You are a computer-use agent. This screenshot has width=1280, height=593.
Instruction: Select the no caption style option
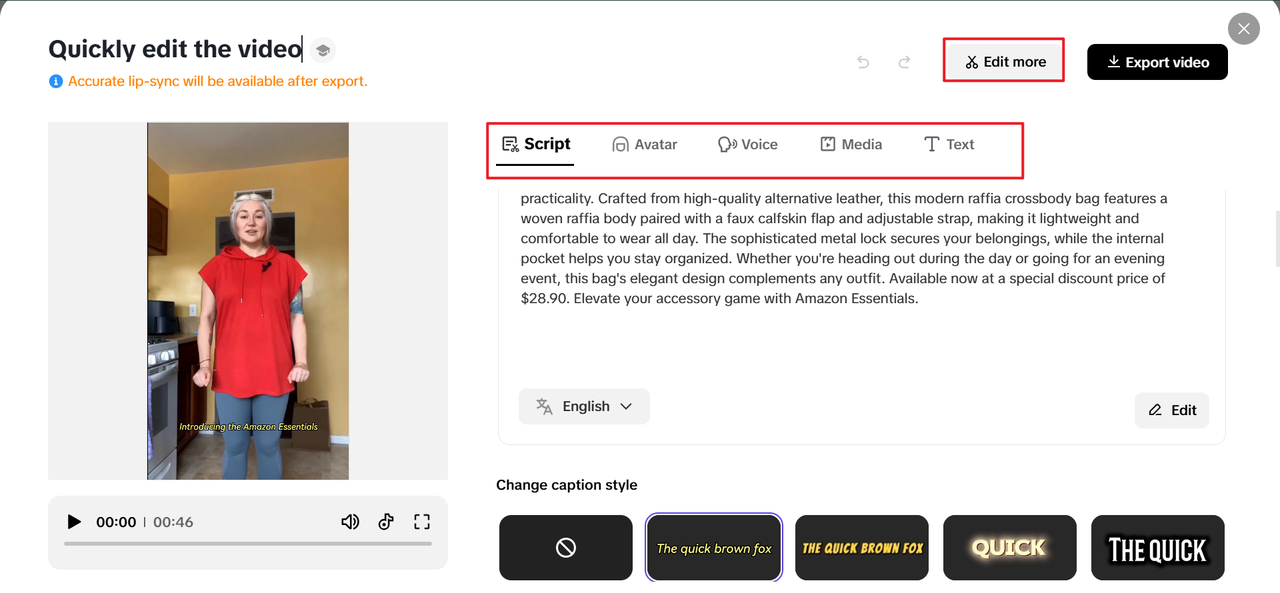click(x=566, y=547)
